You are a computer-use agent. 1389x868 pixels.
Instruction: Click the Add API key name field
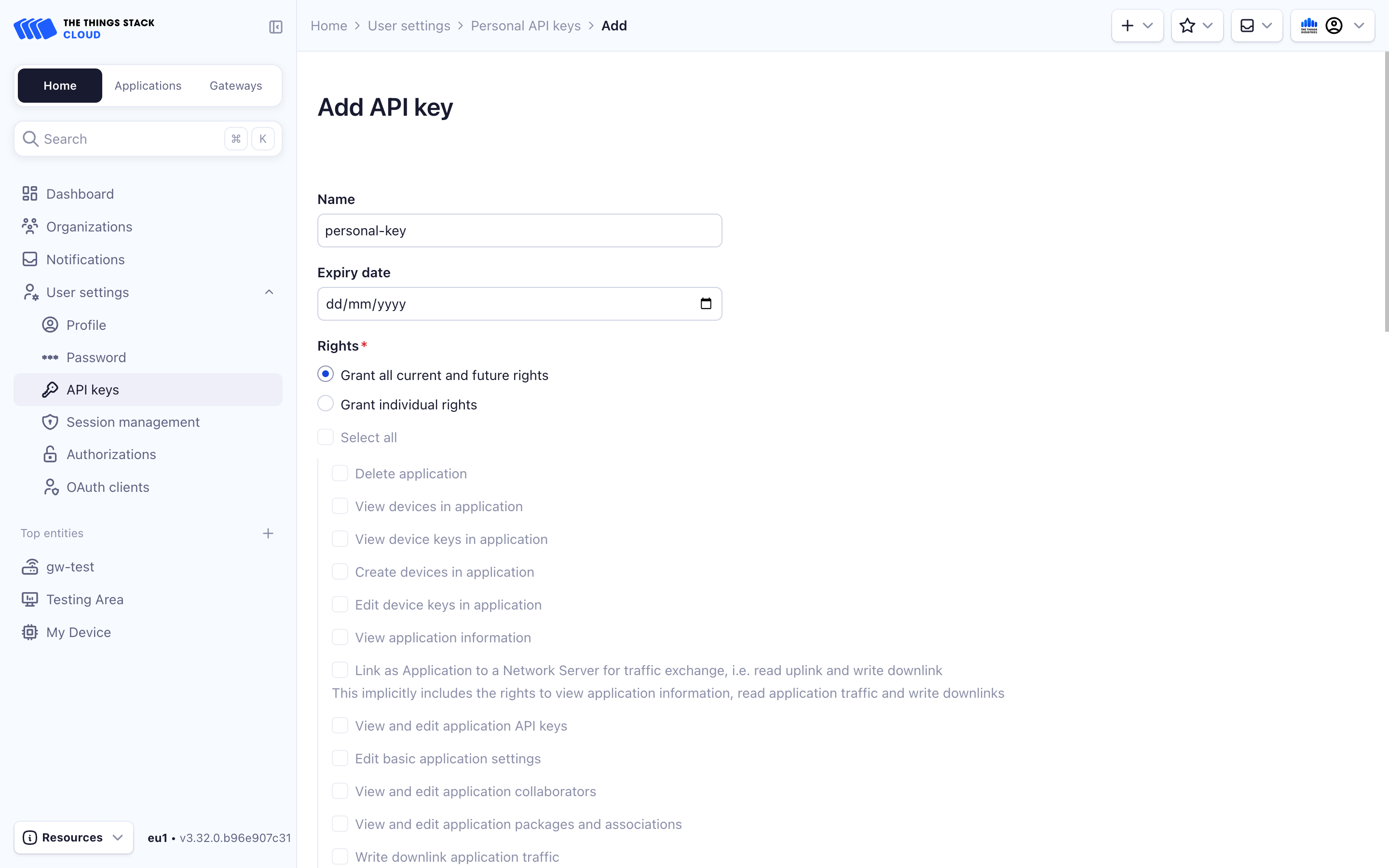[520, 230]
